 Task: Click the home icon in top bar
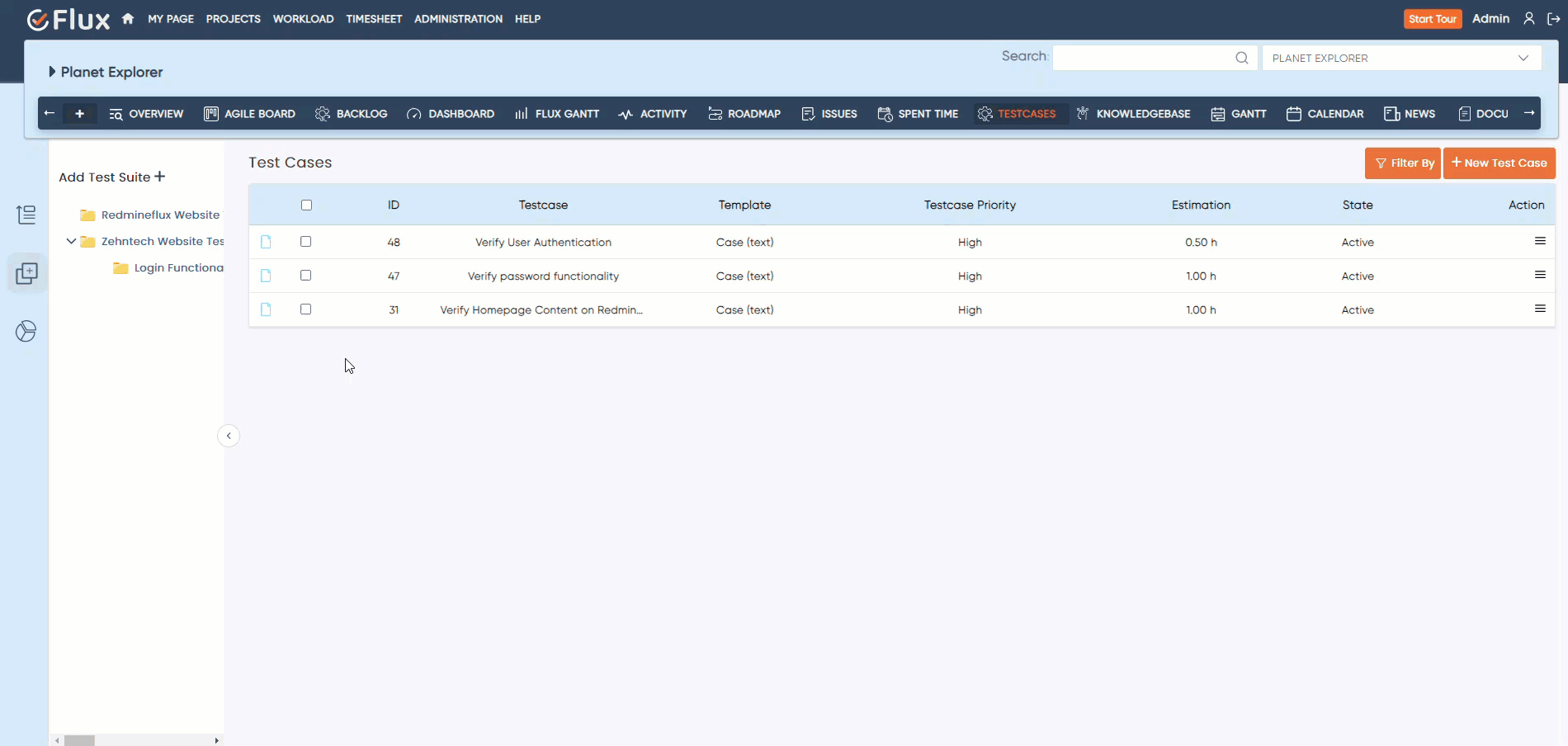point(128,19)
